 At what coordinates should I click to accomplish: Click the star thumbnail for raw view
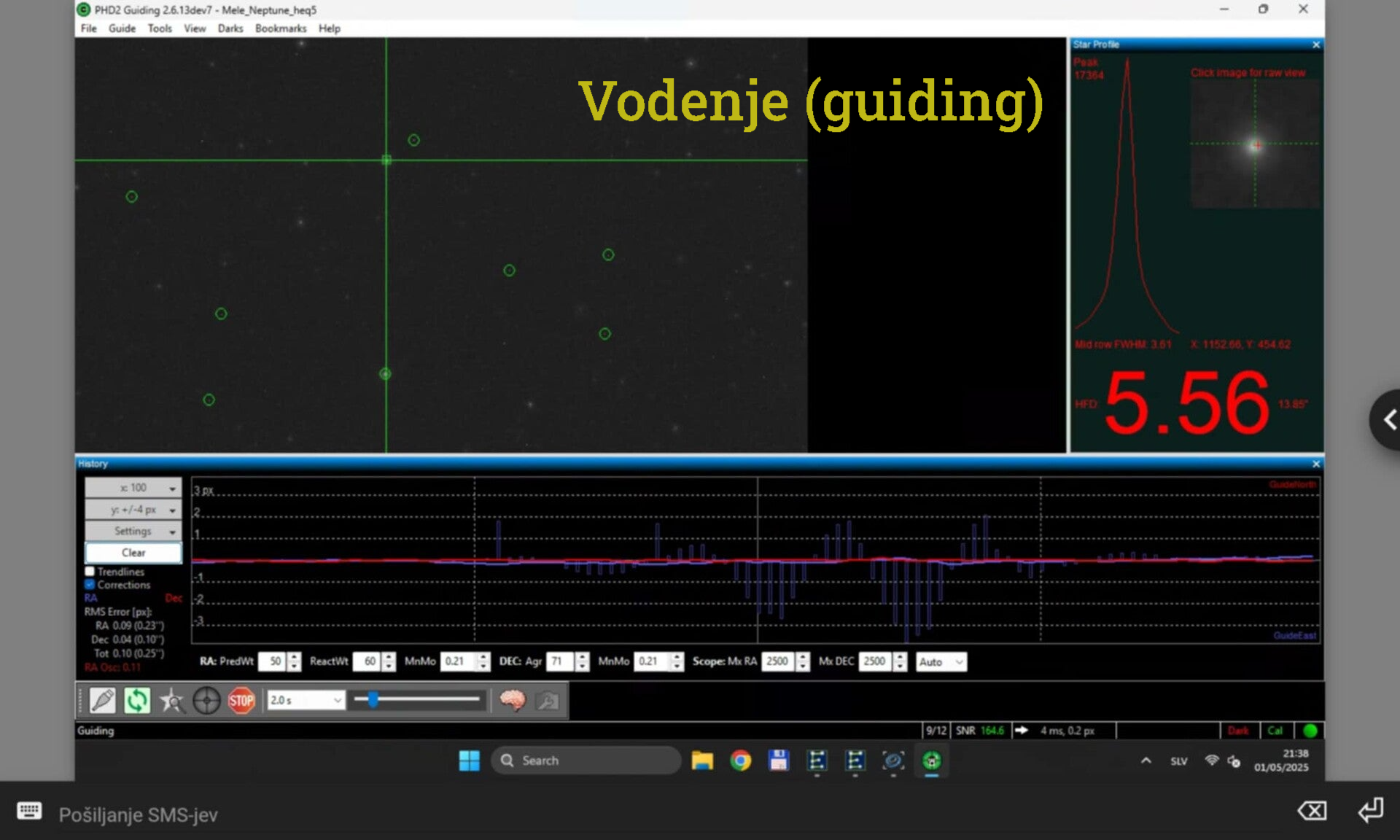click(x=1254, y=144)
